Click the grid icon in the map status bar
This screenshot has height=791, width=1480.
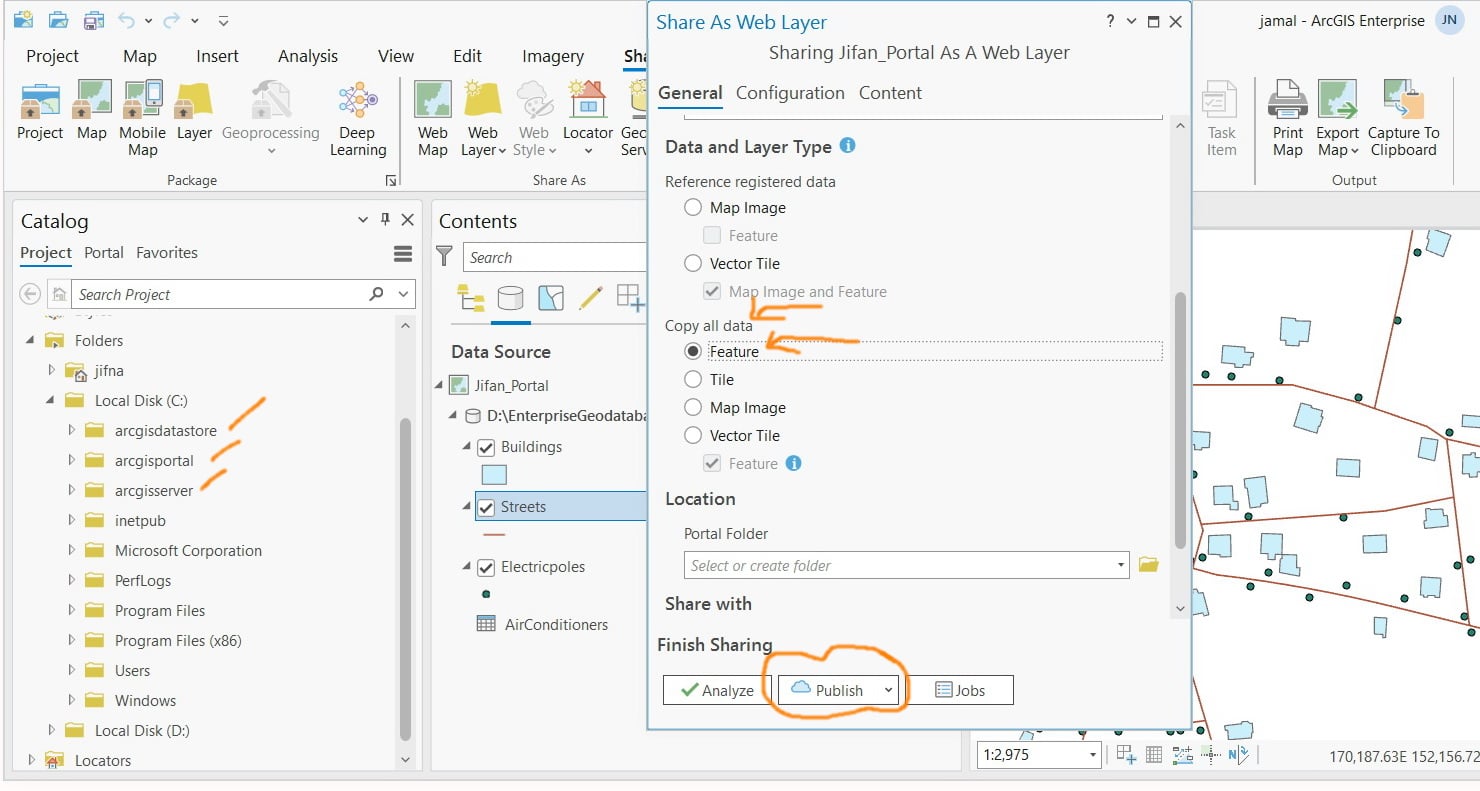click(x=1153, y=755)
